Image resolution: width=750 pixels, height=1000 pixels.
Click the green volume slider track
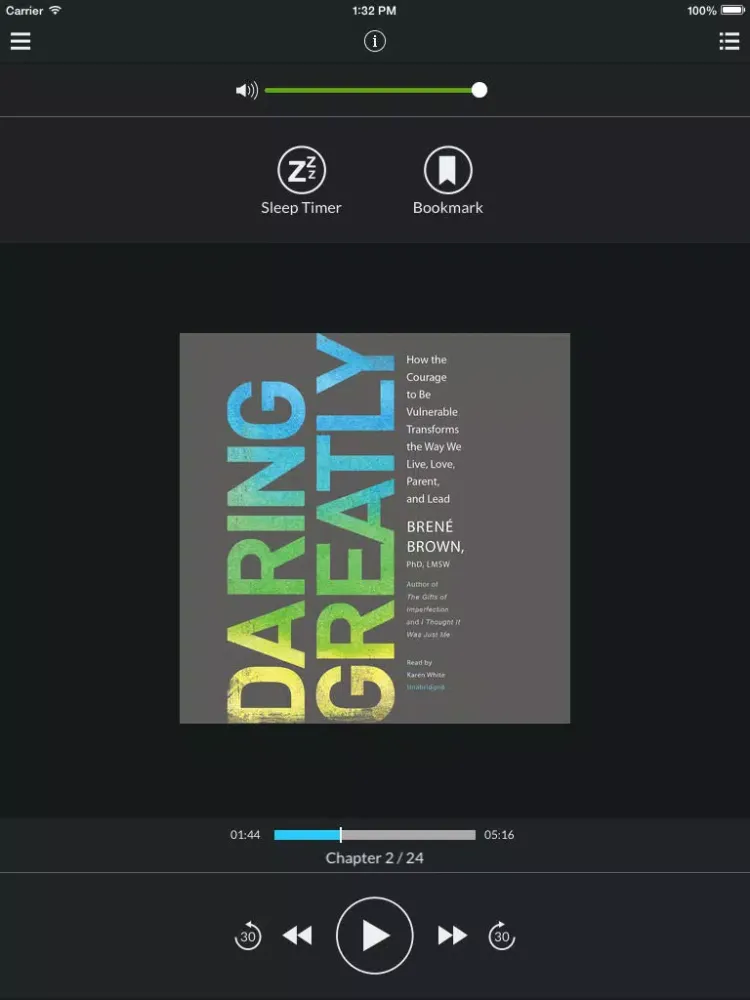pyautogui.click(x=371, y=91)
